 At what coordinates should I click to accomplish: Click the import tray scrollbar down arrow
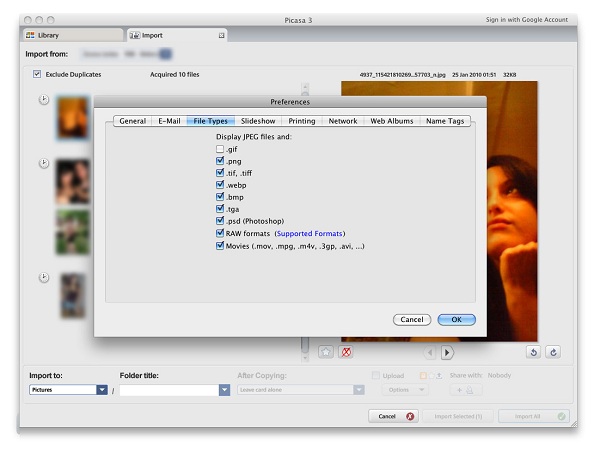pos(305,358)
